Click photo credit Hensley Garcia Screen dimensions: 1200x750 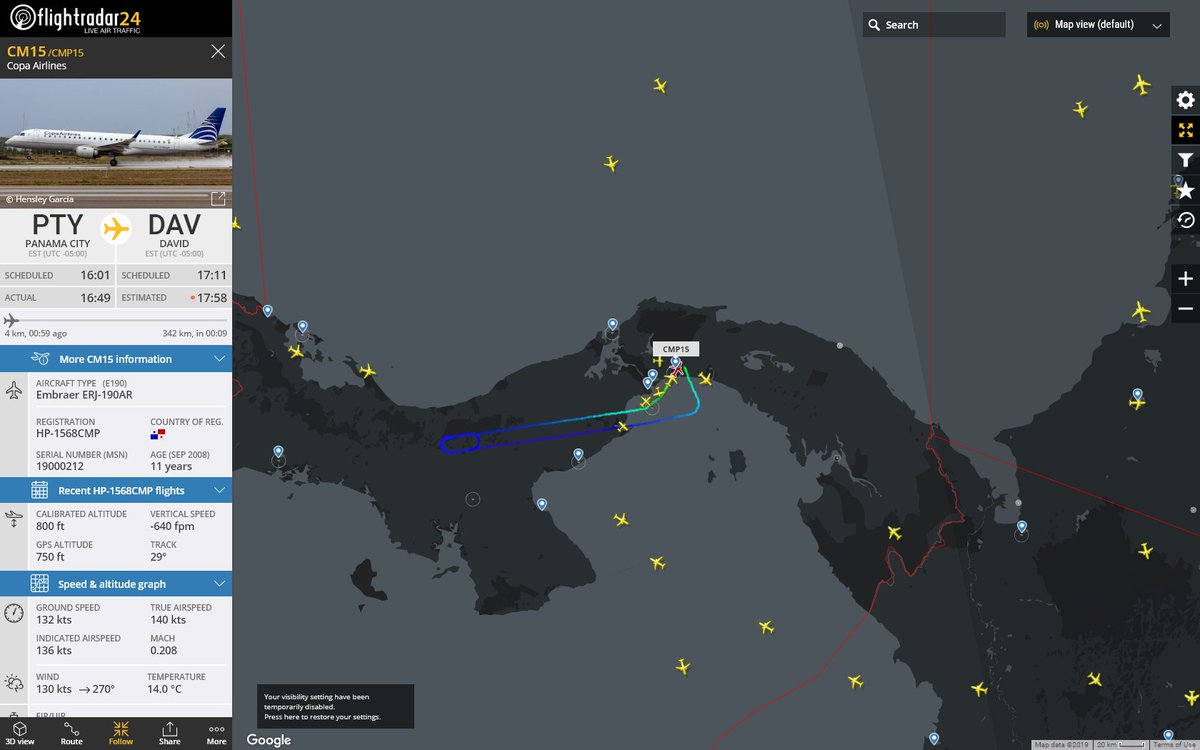[39, 199]
